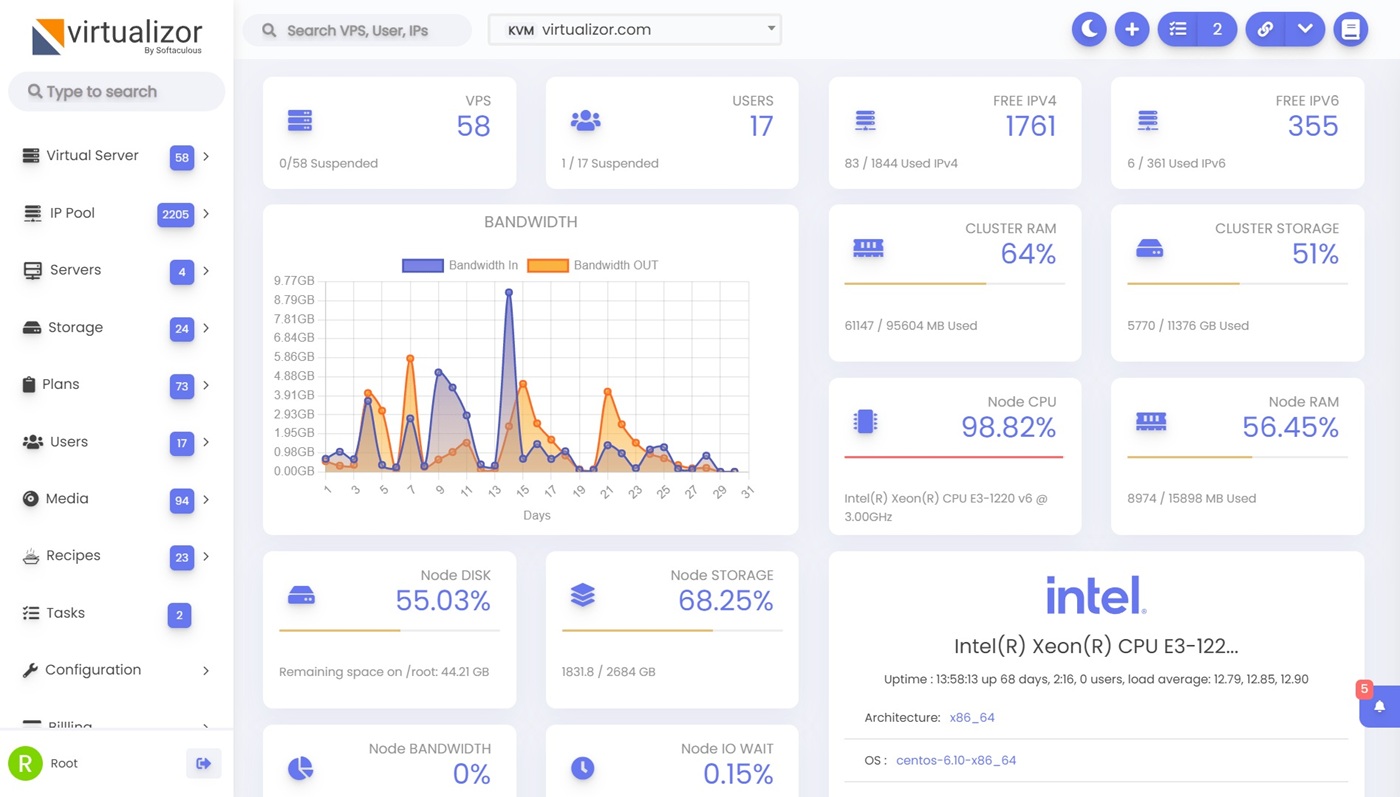Click the Search VPS, User, IPs field
The image size is (1400, 797).
point(358,30)
